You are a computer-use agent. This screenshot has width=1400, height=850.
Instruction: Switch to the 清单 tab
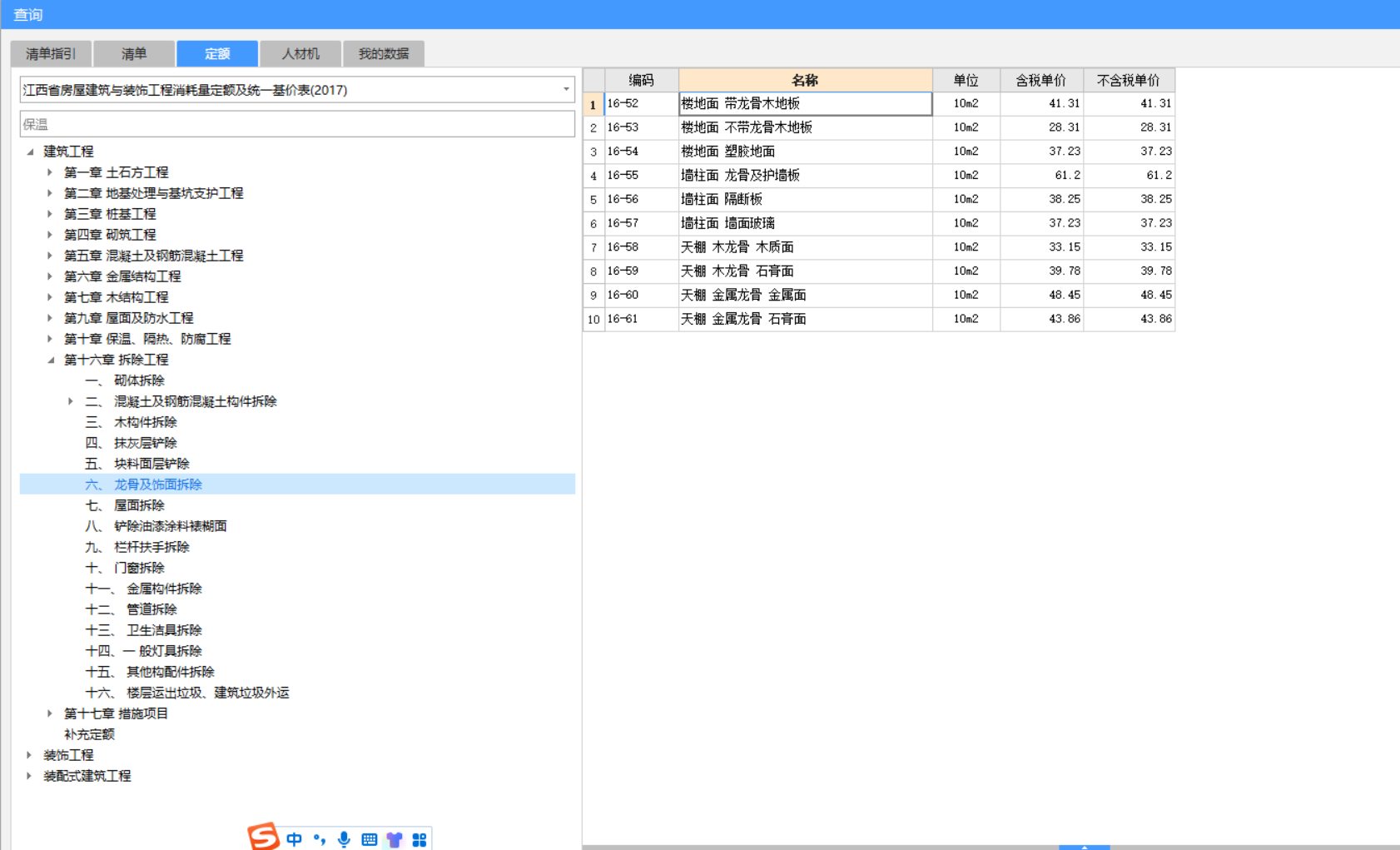click(x=134, y=53)
